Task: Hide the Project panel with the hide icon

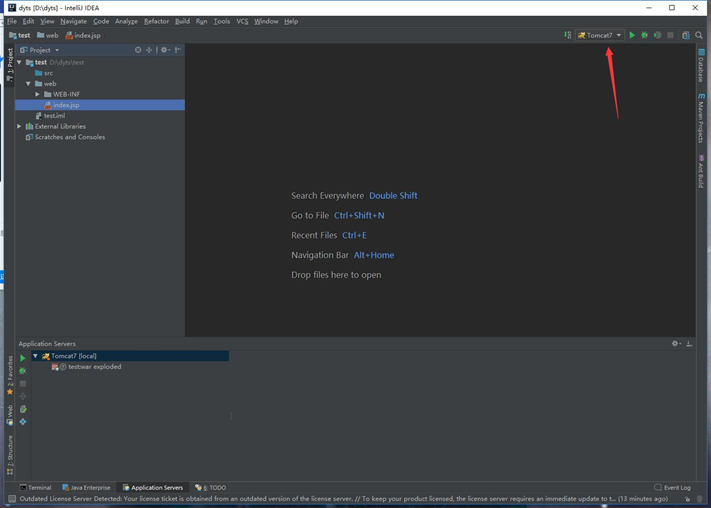Action: 178,50
